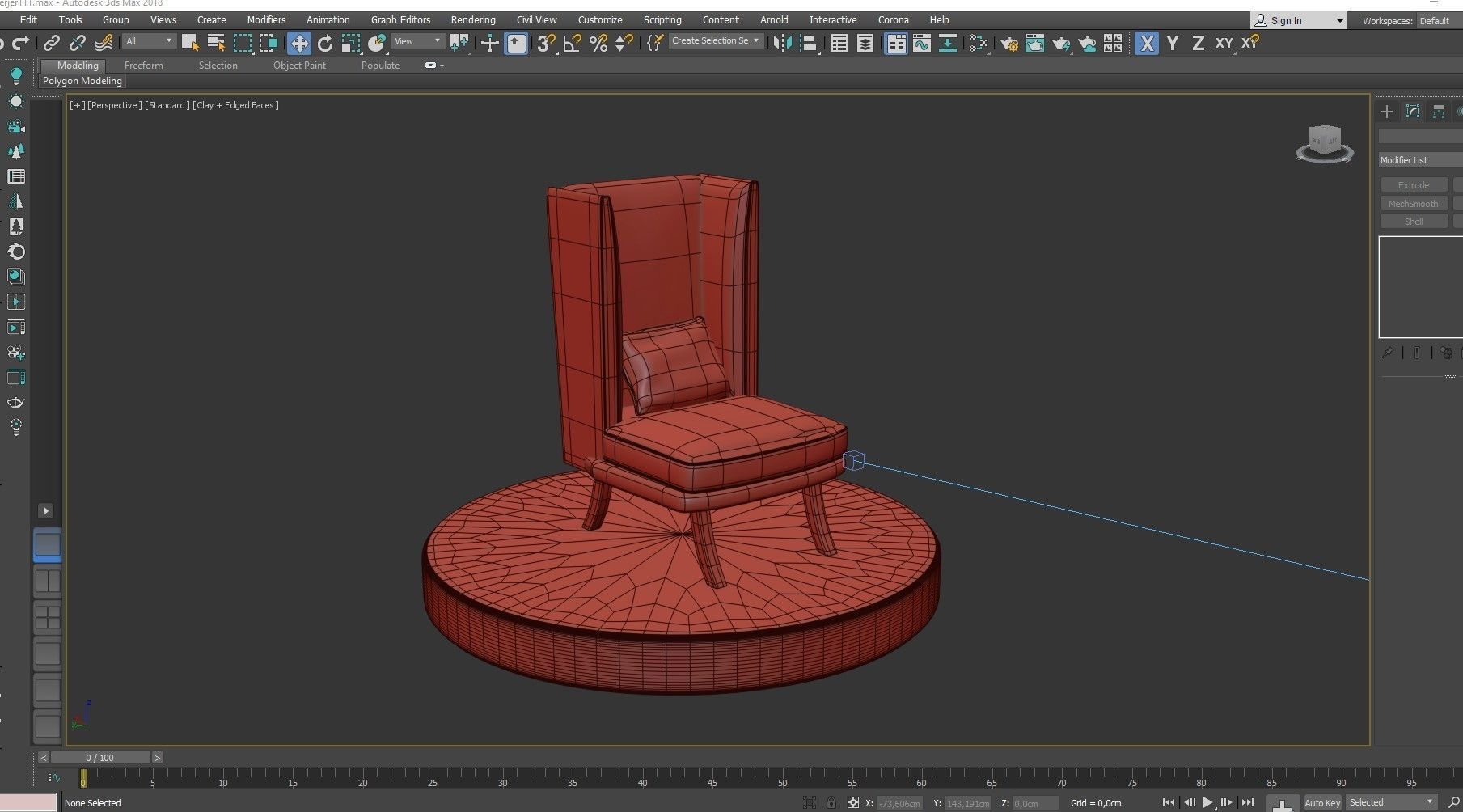Screen dimensions: 1463x812
Task: Open the Rendering menu
Action: [473, 19]
